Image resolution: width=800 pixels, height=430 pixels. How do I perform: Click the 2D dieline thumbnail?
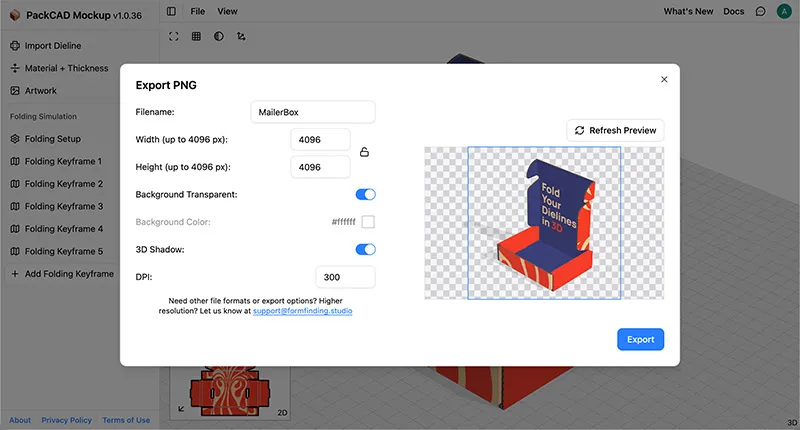click(x=230, y=393)
